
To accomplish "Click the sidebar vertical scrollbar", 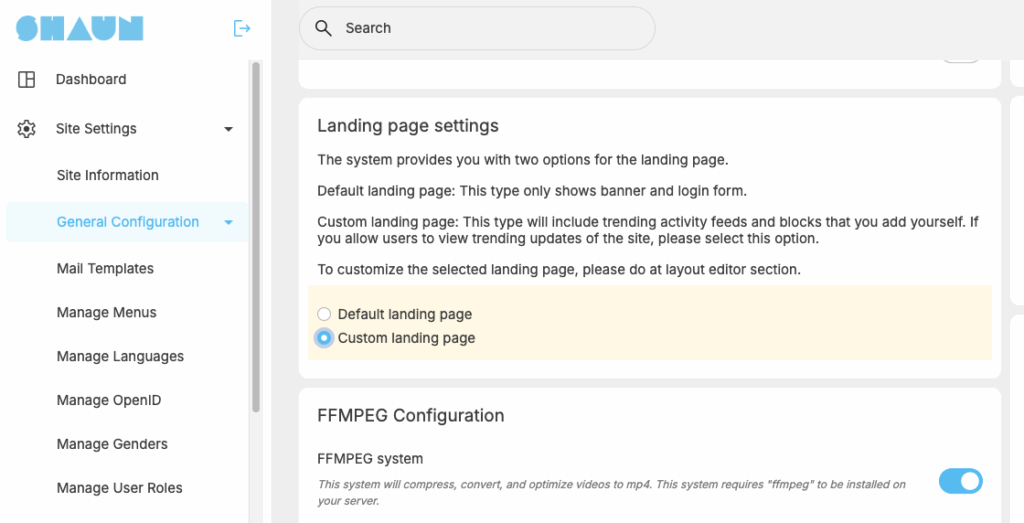I will 256,237.
